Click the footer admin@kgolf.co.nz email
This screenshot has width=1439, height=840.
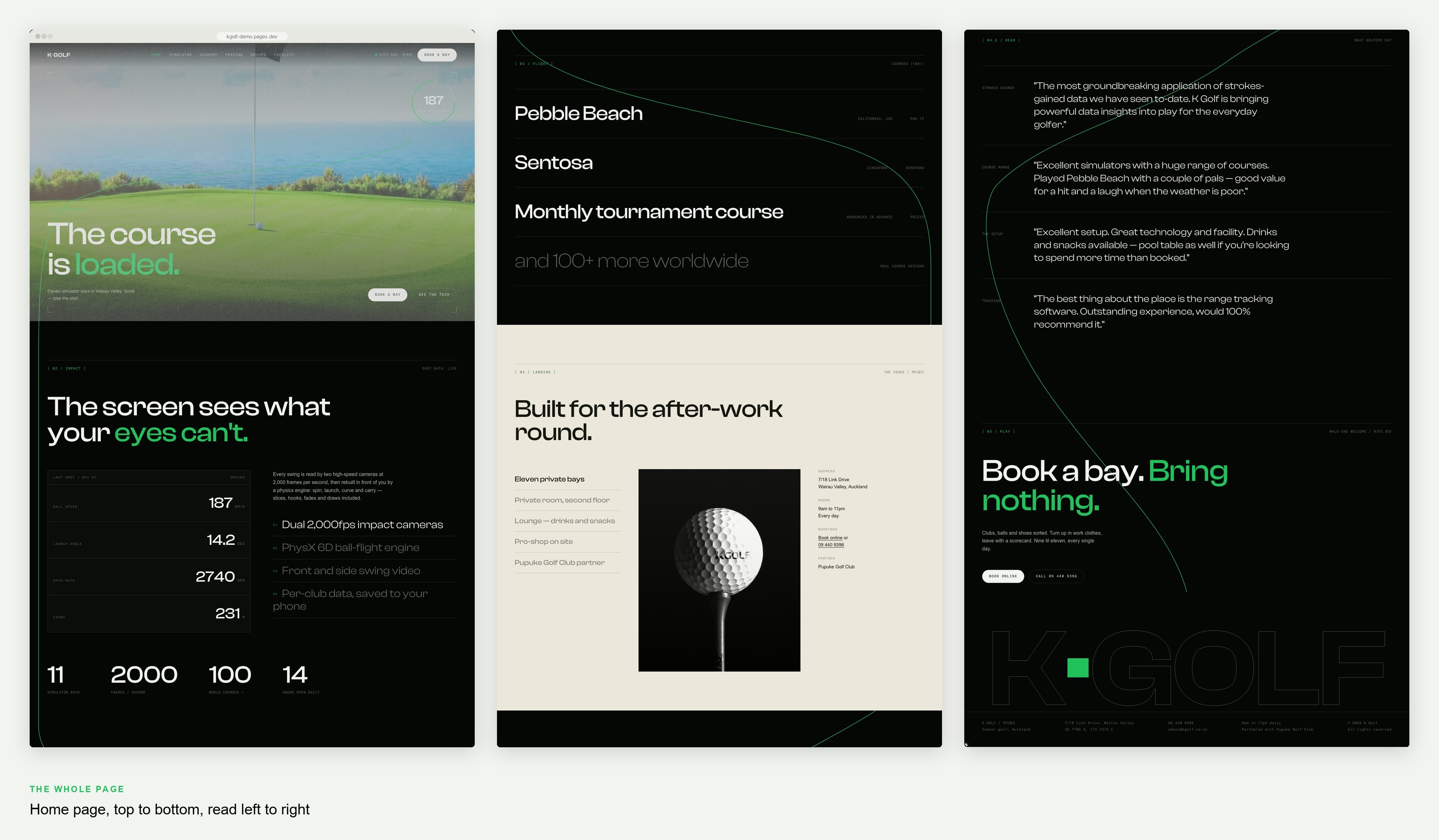(1188, 730)
